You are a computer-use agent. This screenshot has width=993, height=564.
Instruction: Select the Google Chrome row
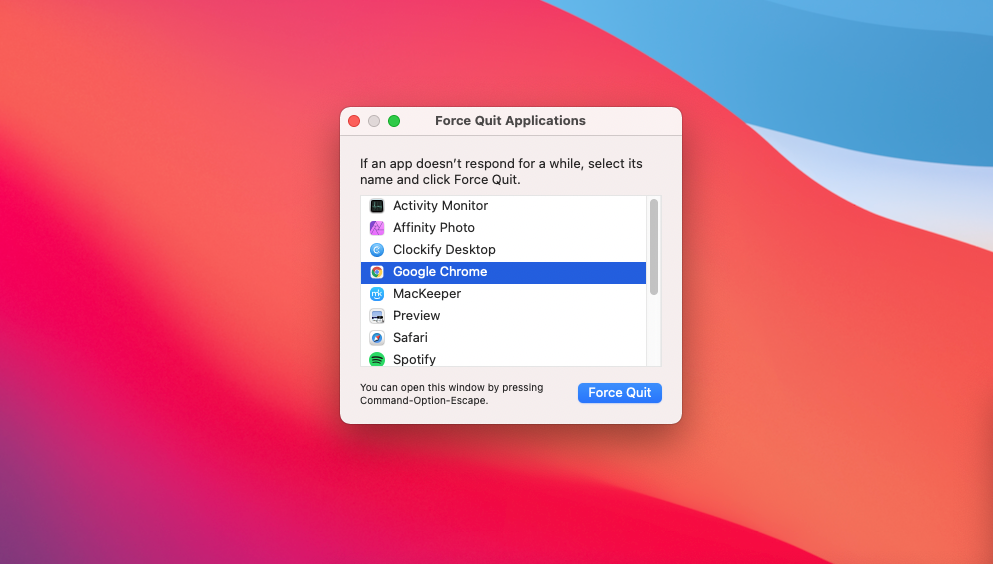[503, 272]
